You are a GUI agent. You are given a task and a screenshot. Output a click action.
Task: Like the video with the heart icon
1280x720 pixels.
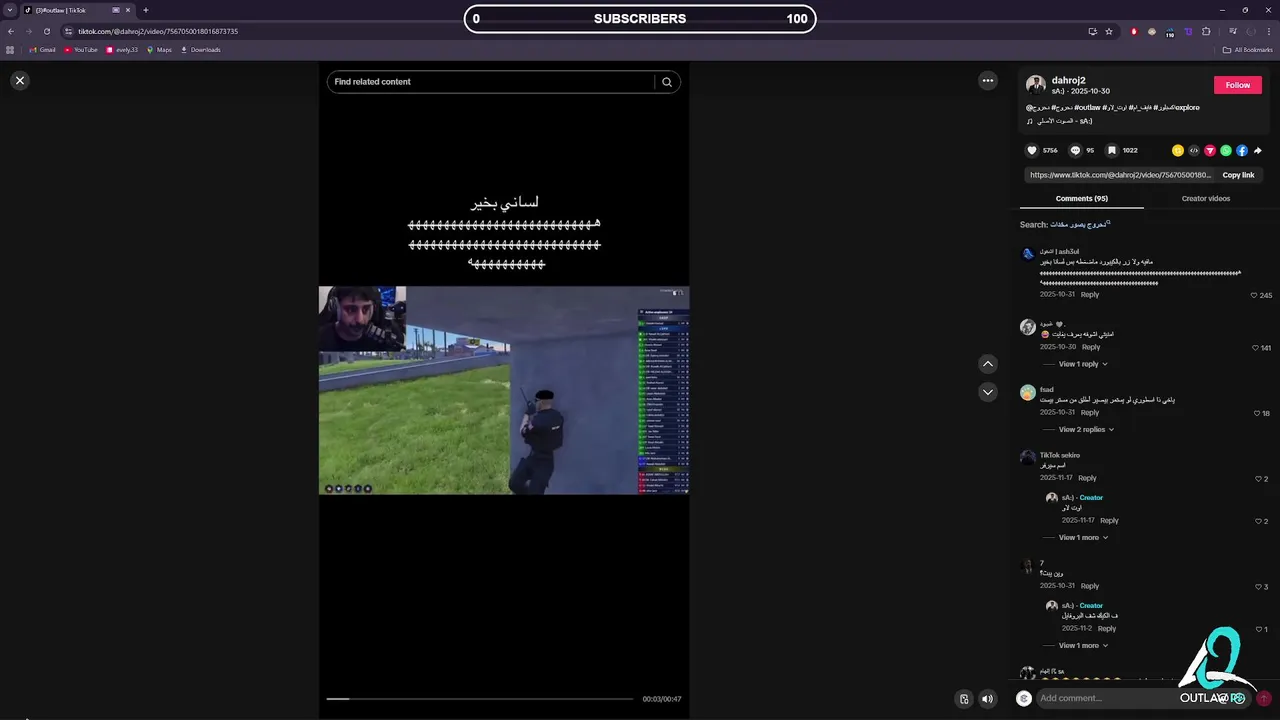click(x=1032, y=150)
